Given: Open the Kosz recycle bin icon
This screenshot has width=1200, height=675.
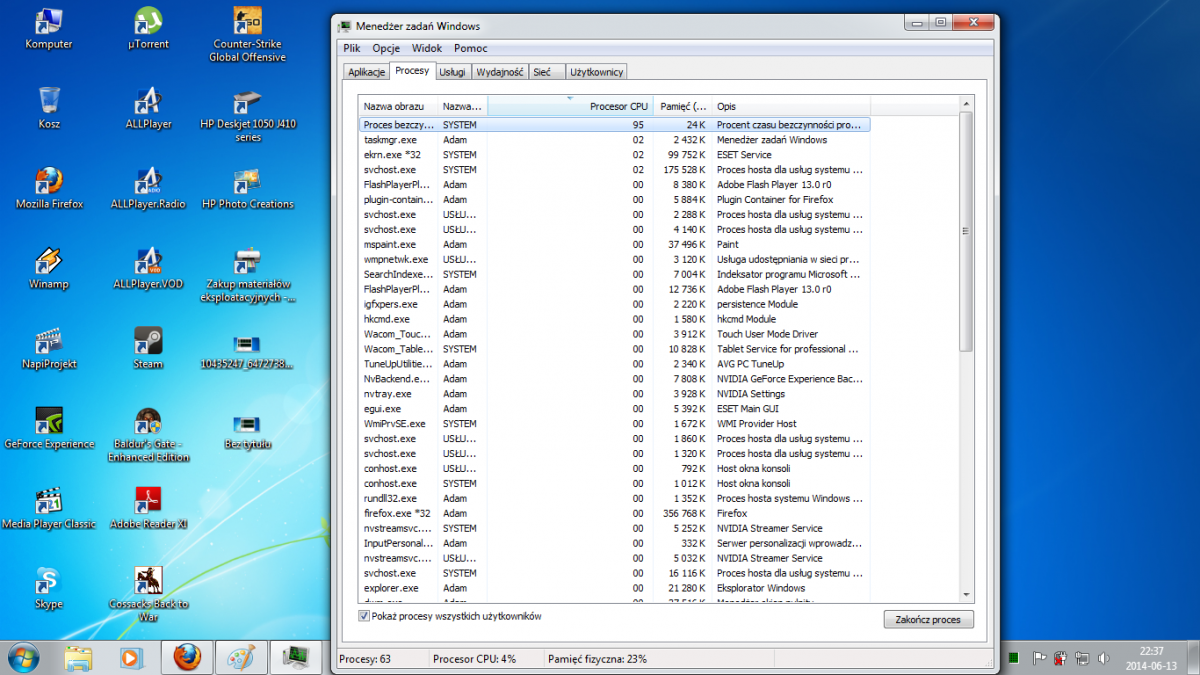Looking at the screenshot, I should [49, 108].
